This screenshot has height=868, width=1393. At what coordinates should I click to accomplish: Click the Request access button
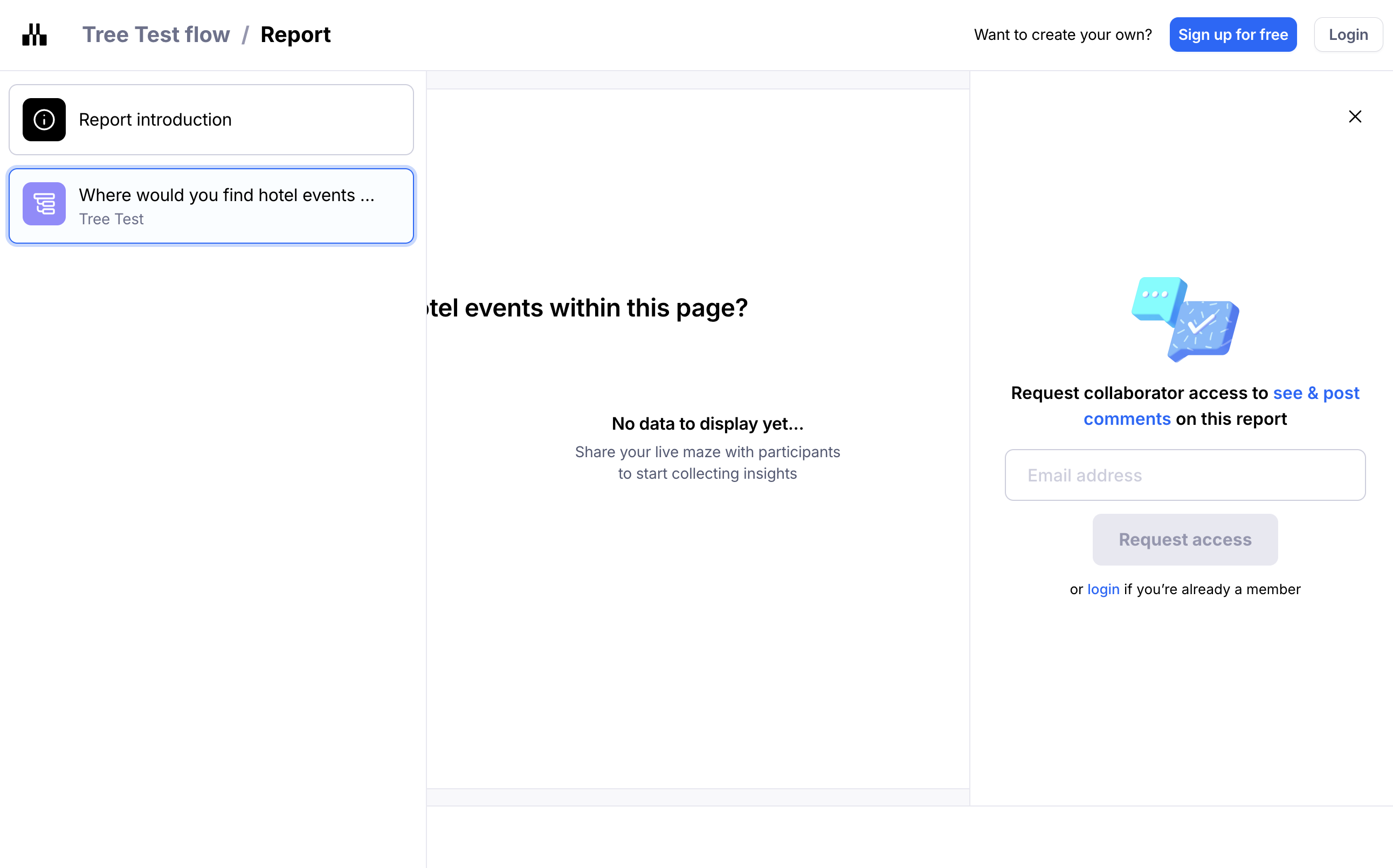[x=1185, y=539]
